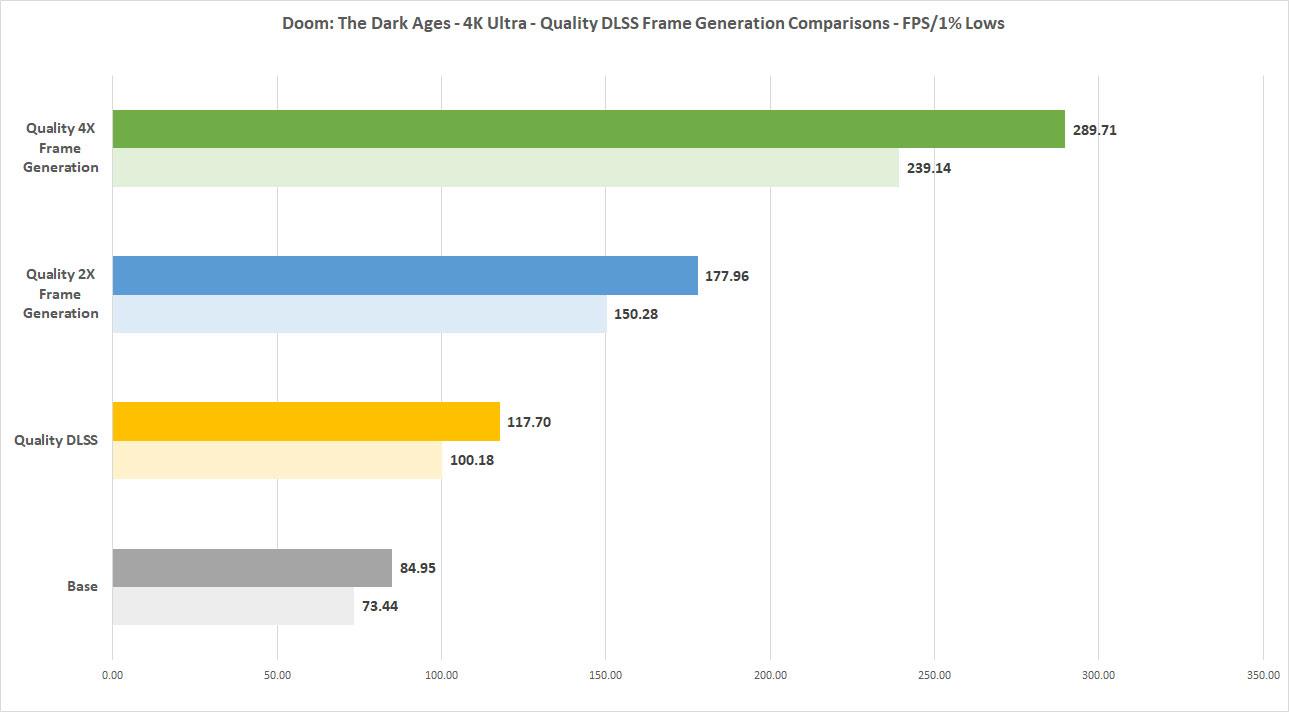Click the light blue 150.28 bar
This screenshot has width=1289, height=712.
[x=359, y=314]
